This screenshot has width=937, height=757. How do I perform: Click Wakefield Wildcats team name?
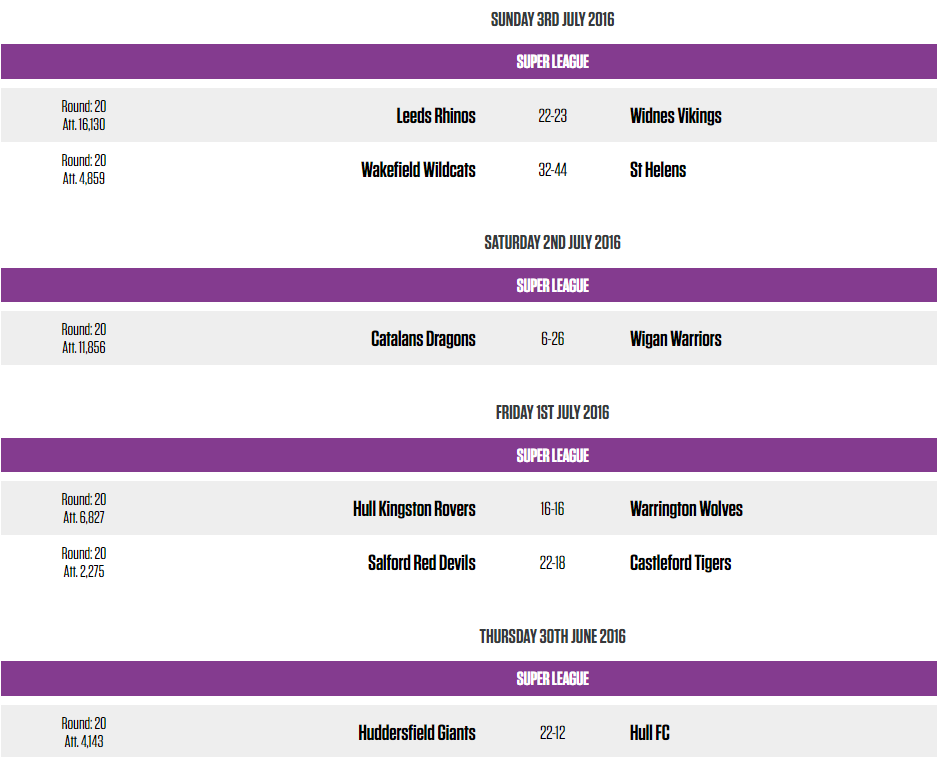click(x=418, y=170)
